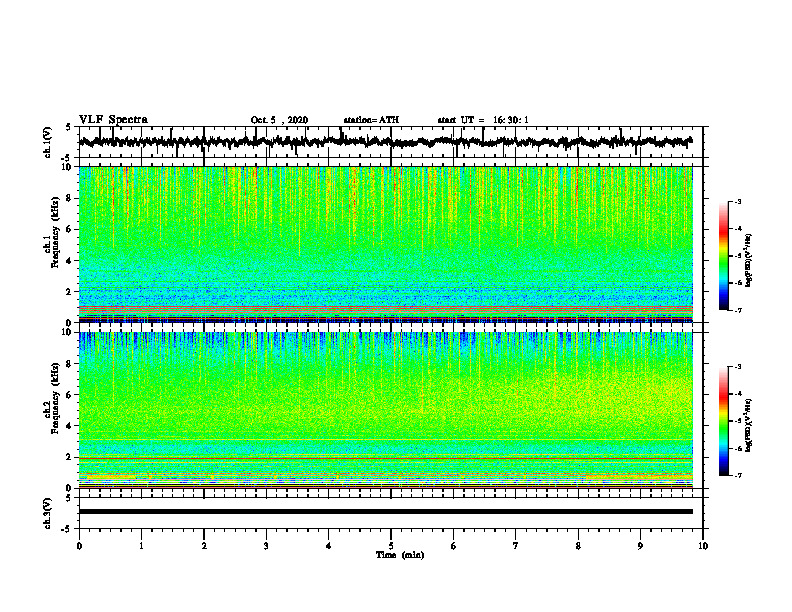Click time axis tick label "9"

(640, 546)
